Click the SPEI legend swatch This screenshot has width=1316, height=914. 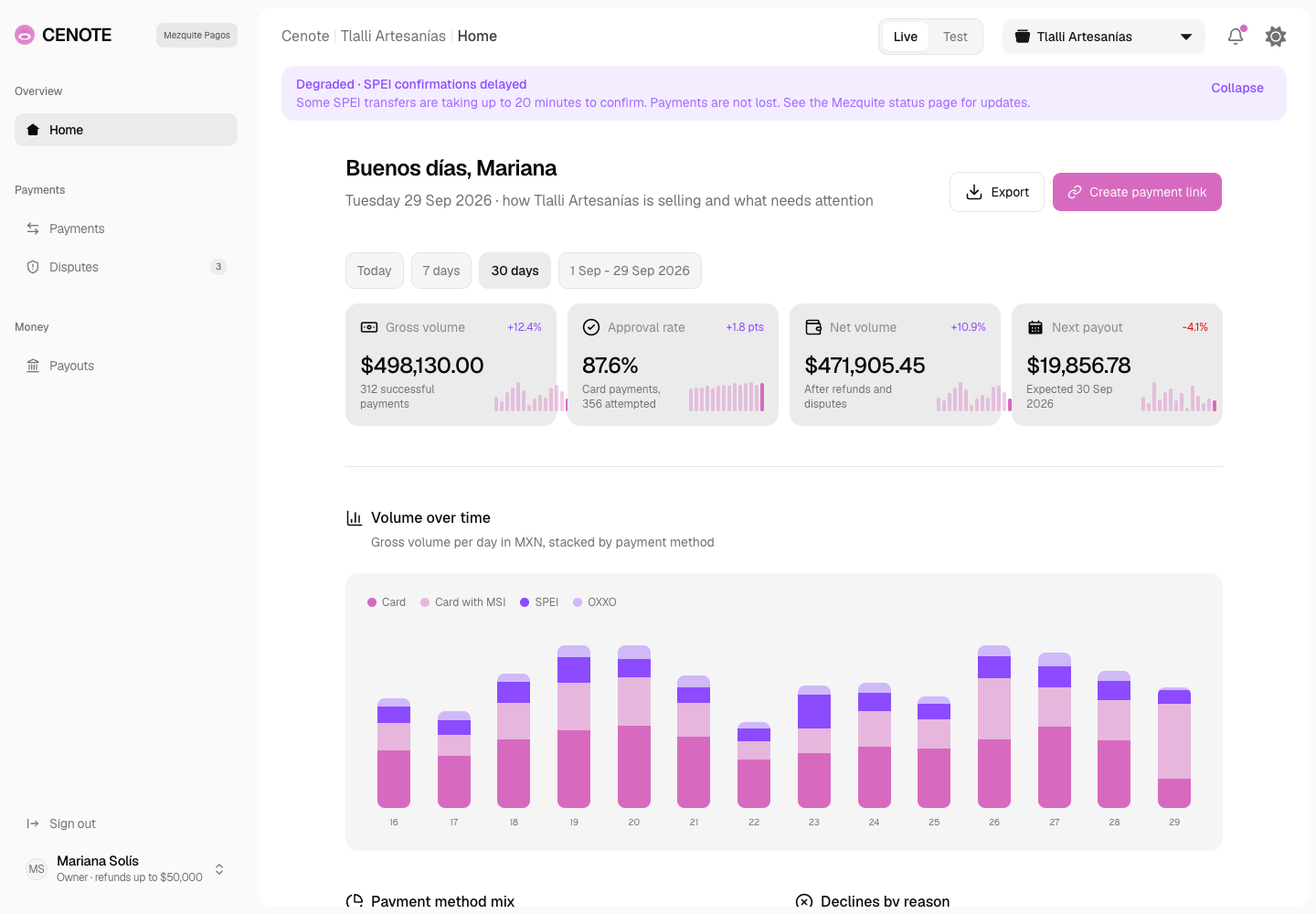(x=525, y=602)
